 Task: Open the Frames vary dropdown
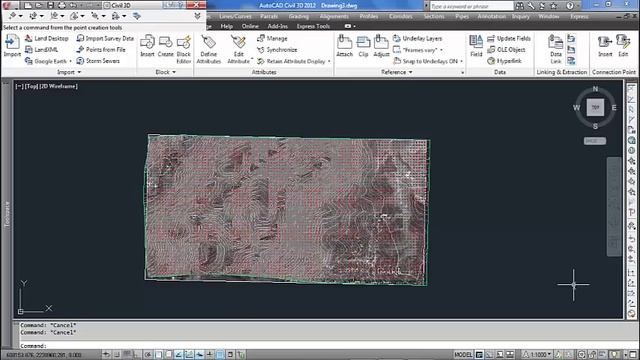coord(441,50)
